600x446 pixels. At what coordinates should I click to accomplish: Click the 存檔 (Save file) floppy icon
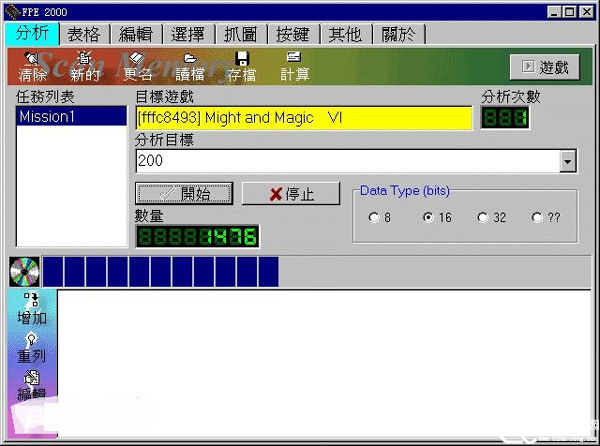pyautogui.click(x=242, y=67)
